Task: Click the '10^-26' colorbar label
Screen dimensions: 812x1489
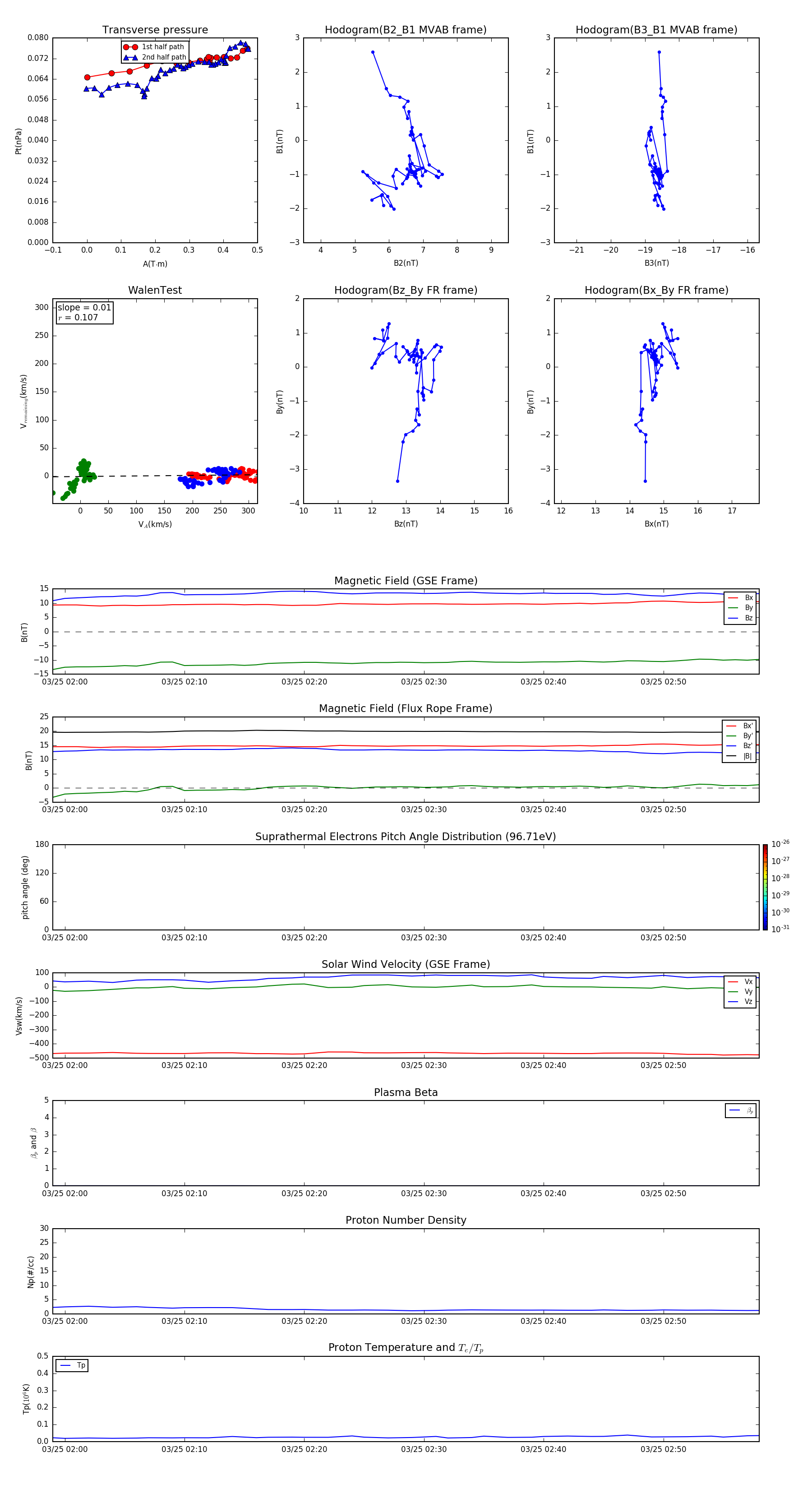Action: click(x=780, y=844)
